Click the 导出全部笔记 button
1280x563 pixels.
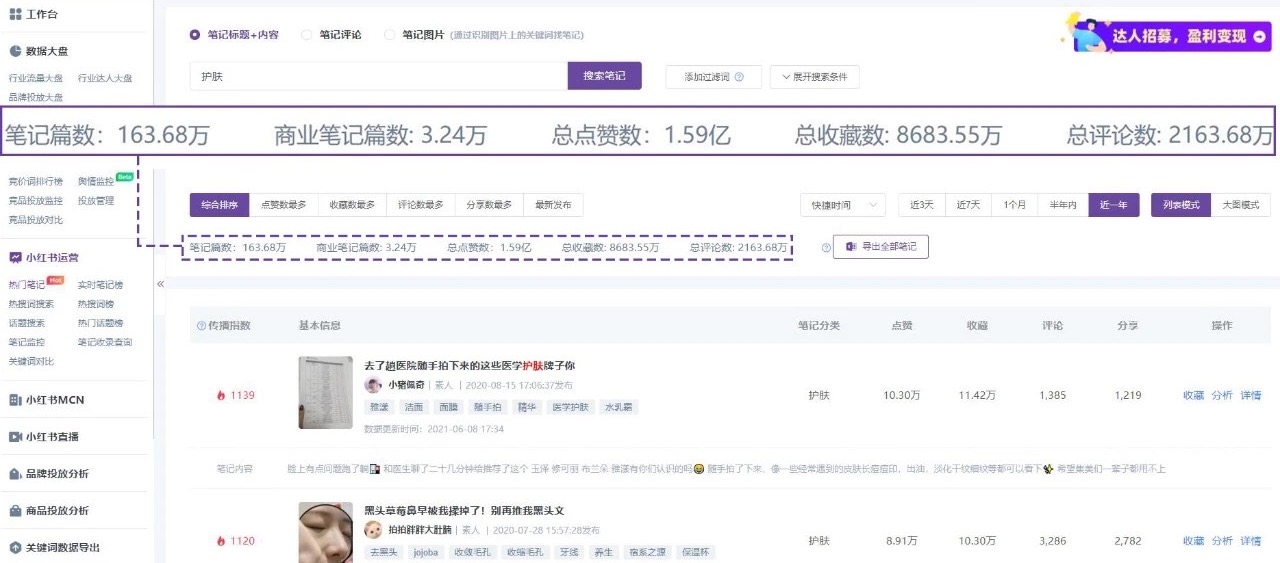click(881, 247)
